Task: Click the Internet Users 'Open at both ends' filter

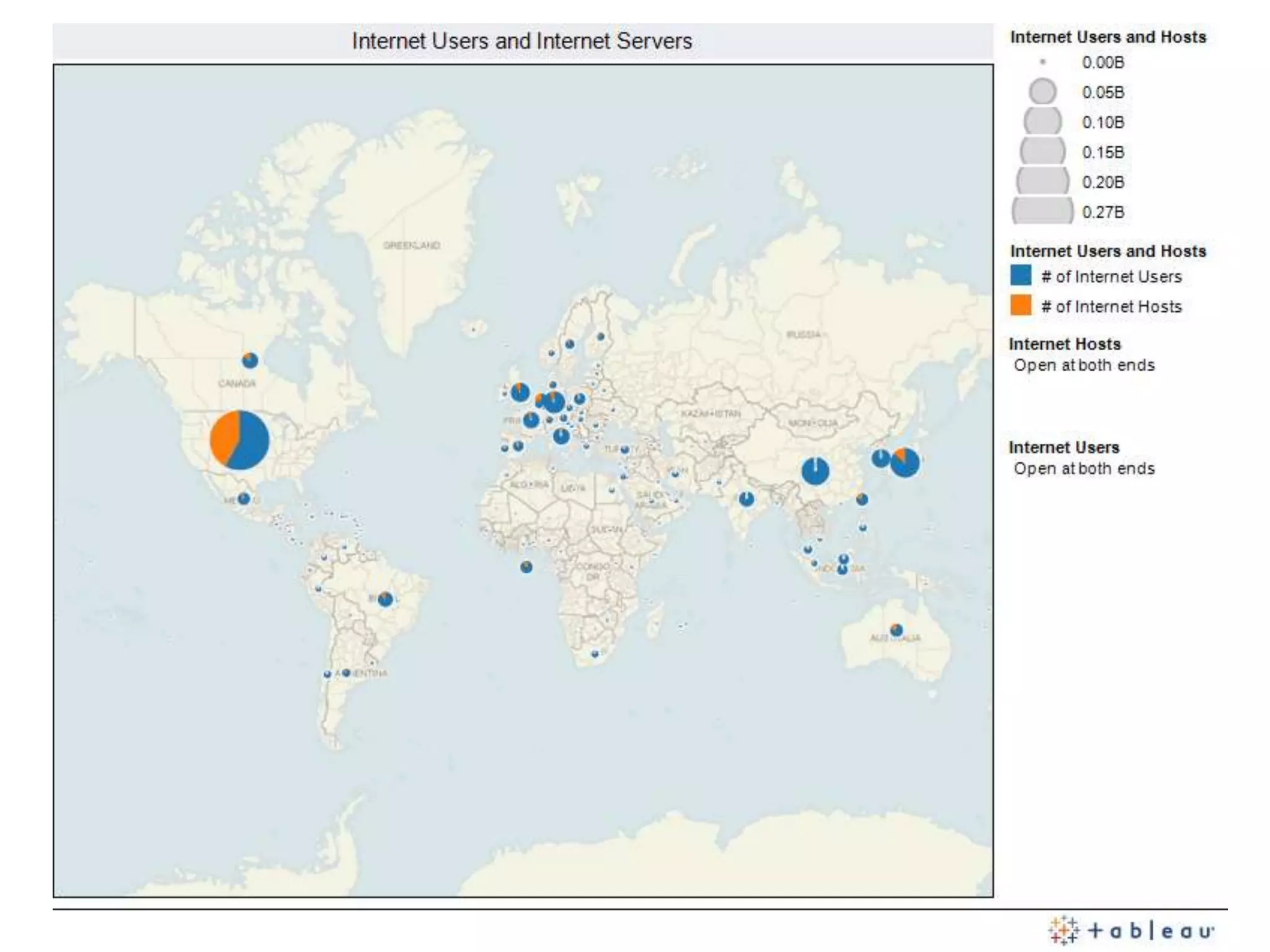Action: [x=1084, y=469]
